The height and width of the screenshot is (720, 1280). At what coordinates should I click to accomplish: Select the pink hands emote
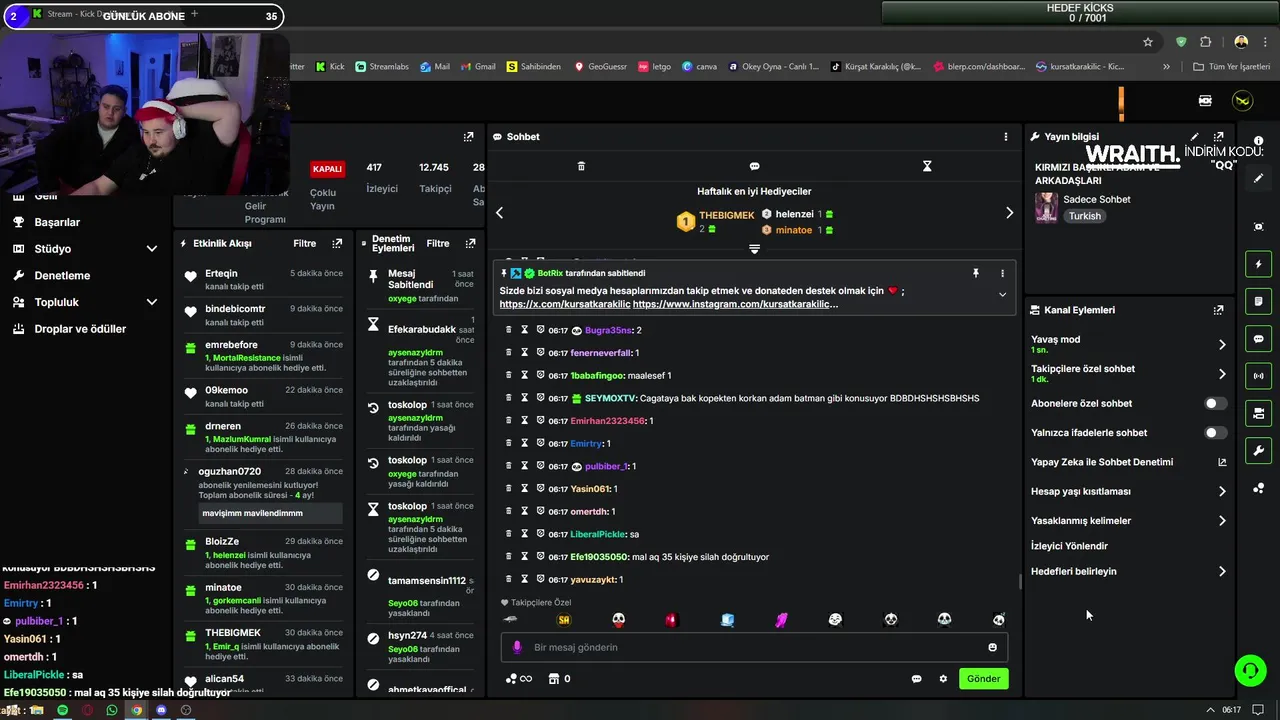tap(781, 620)
